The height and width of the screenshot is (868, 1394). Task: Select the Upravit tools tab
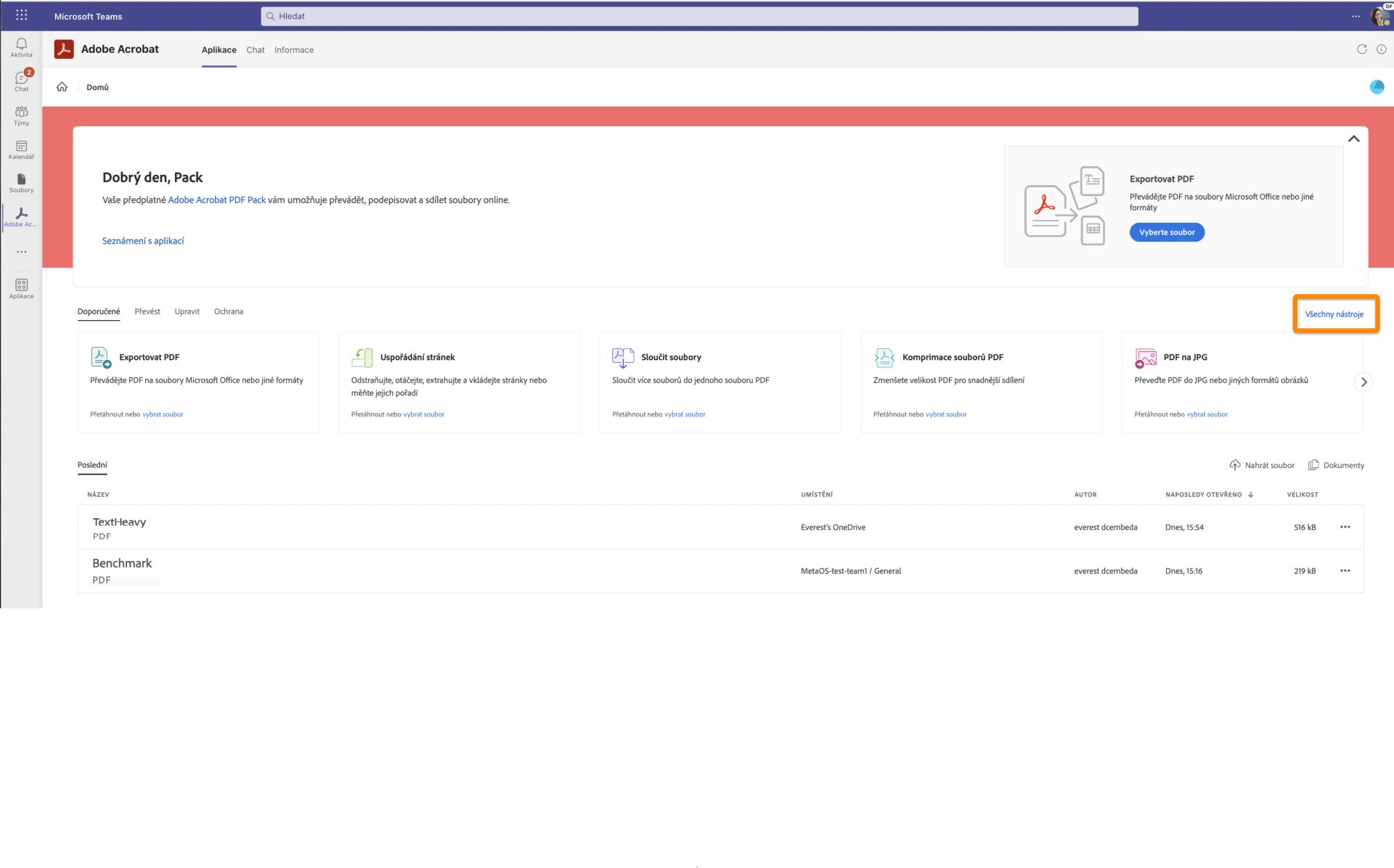(x=187, y=311)
